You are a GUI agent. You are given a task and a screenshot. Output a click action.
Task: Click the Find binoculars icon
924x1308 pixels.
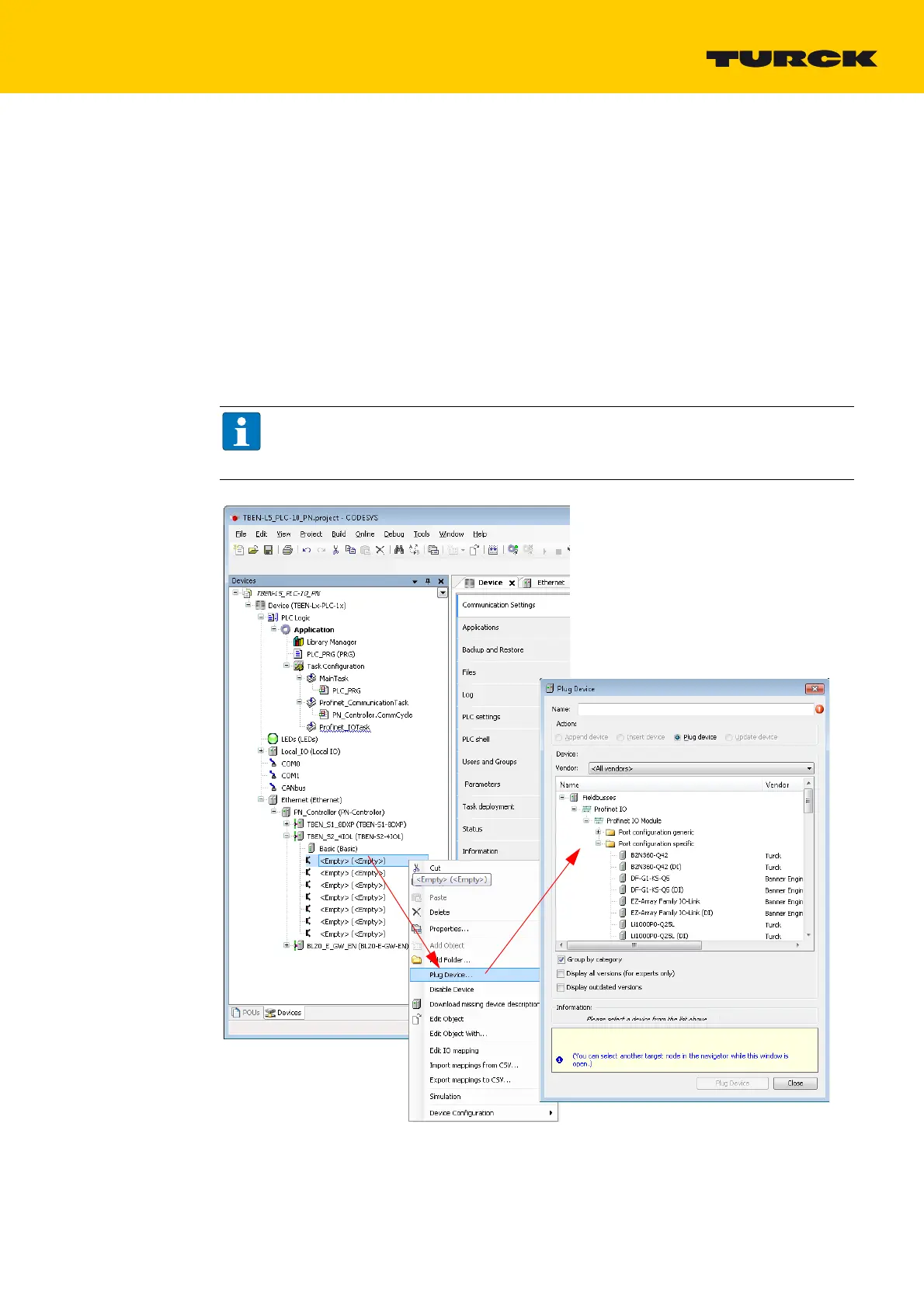click(x=399, y=550)
